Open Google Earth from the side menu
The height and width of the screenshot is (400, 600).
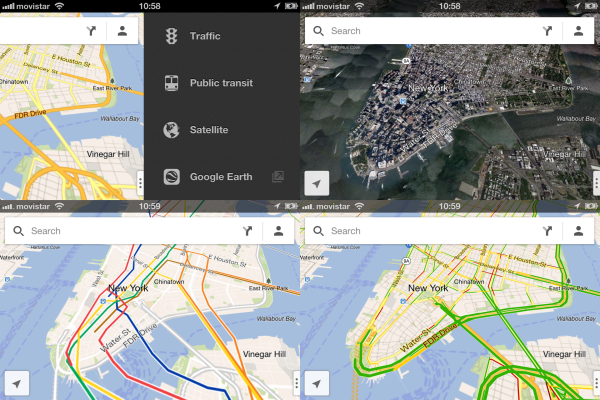pyautogui.click(x=222, y=177)
